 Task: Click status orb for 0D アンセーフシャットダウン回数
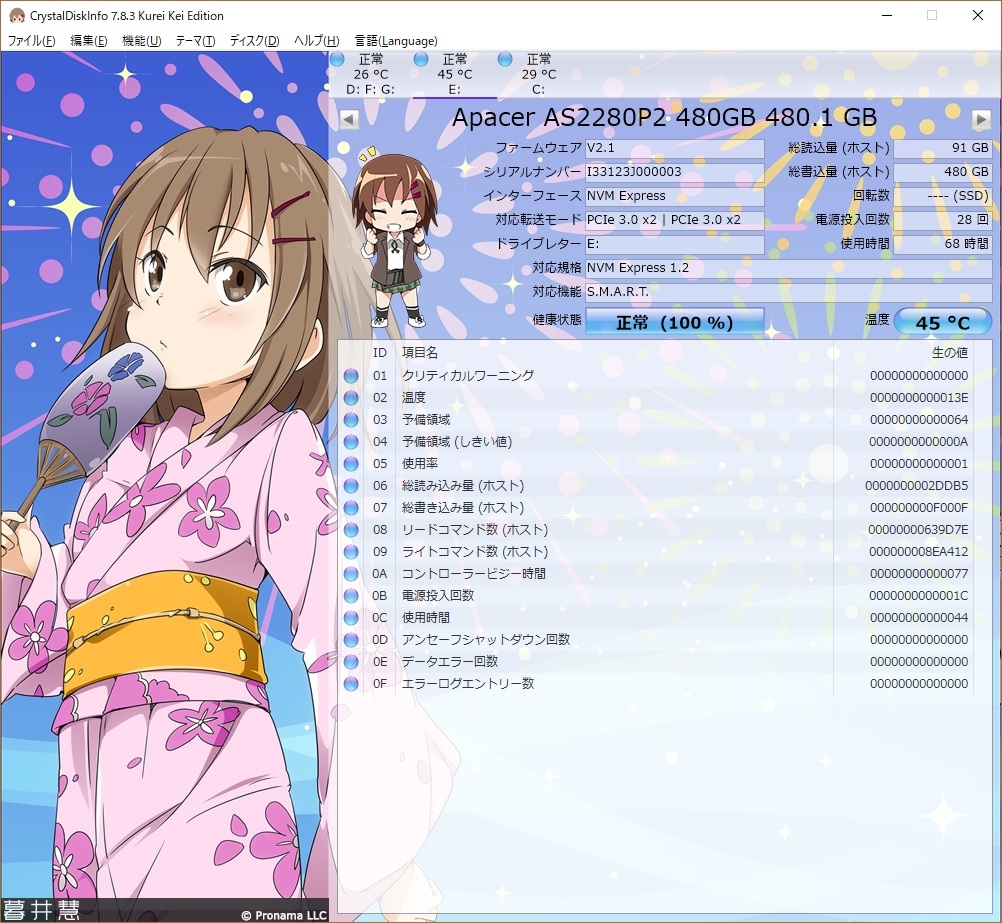pos(351,640)
